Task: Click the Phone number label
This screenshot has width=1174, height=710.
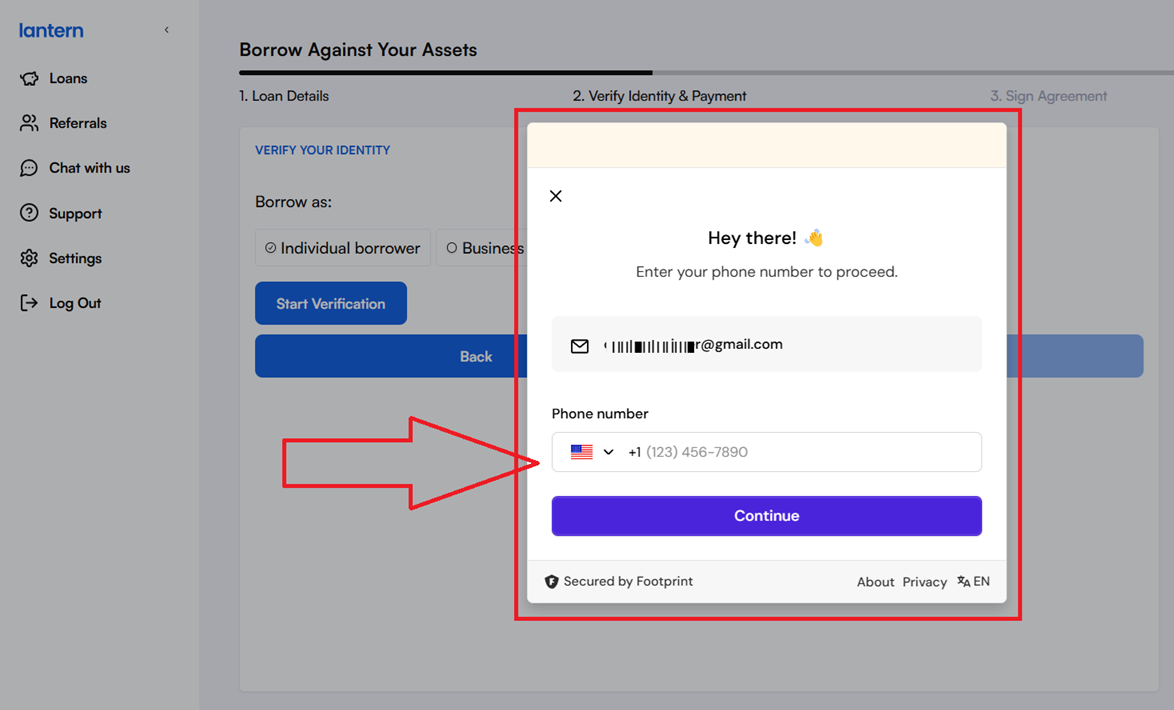Action: click(x=600, y=413)
